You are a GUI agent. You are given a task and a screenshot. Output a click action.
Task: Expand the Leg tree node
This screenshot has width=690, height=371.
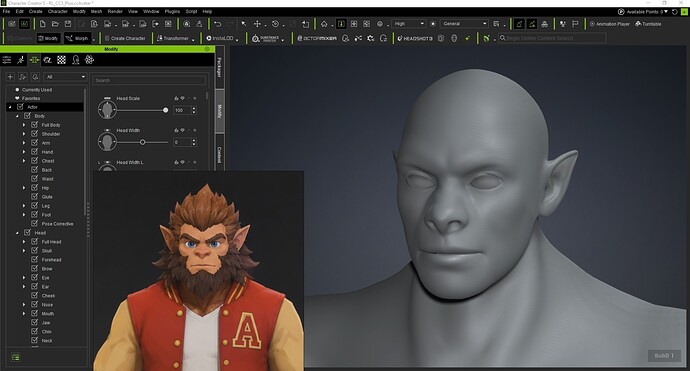24,206
